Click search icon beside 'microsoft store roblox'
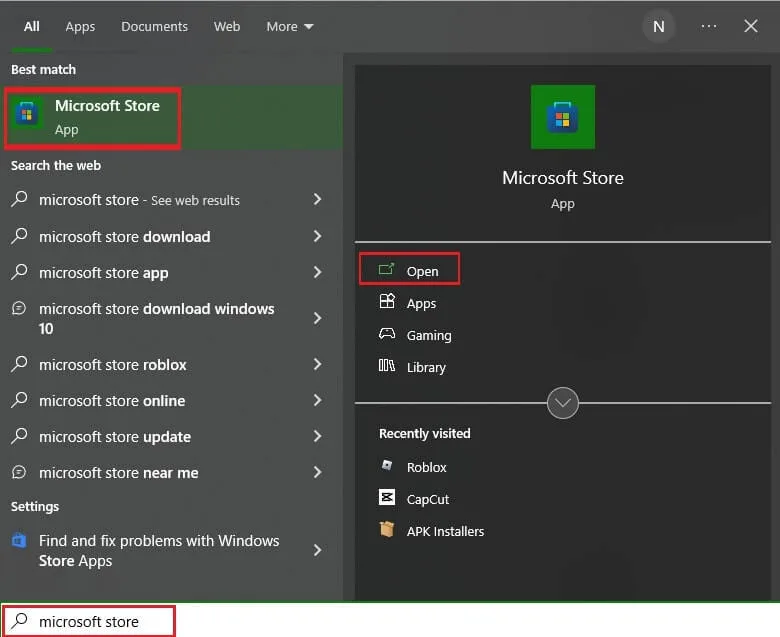 pyautogui.click(x=19, y=364)
